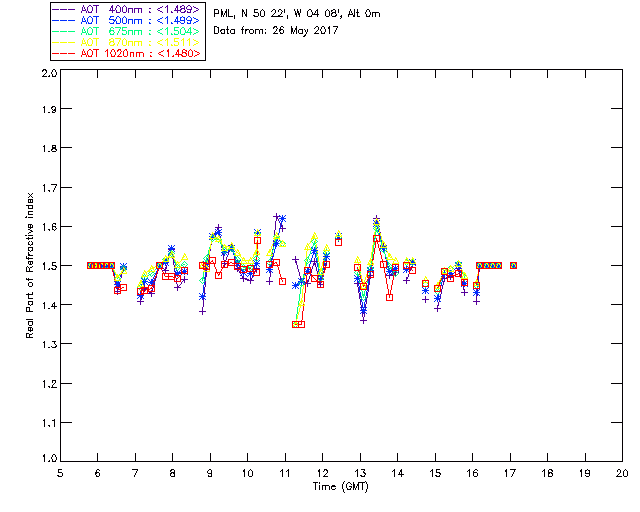Click the 9 on the time axis
Viewport: 640px width, 512px height.
tap(210, 473)
